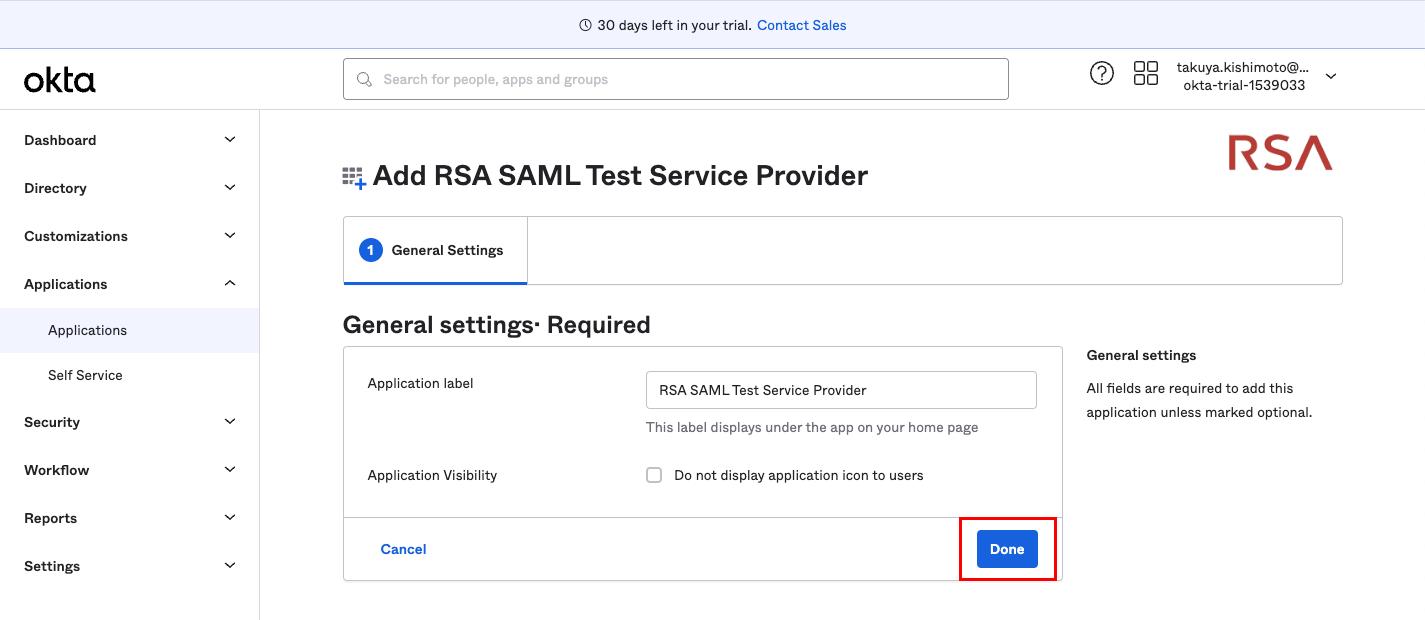Screen dimensions: 1425x620
Task: Click the step 1 number badge
Action: click(x=370, y=250)
